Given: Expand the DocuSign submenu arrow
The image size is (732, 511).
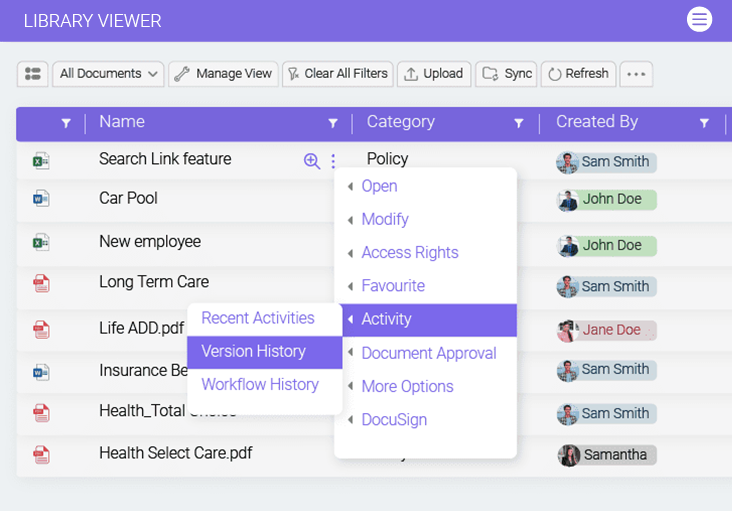Looking at the screenshot, I should [350, 420].
